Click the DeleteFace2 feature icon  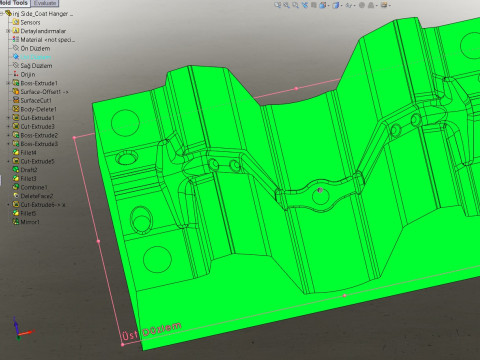[x=16, y=196]
